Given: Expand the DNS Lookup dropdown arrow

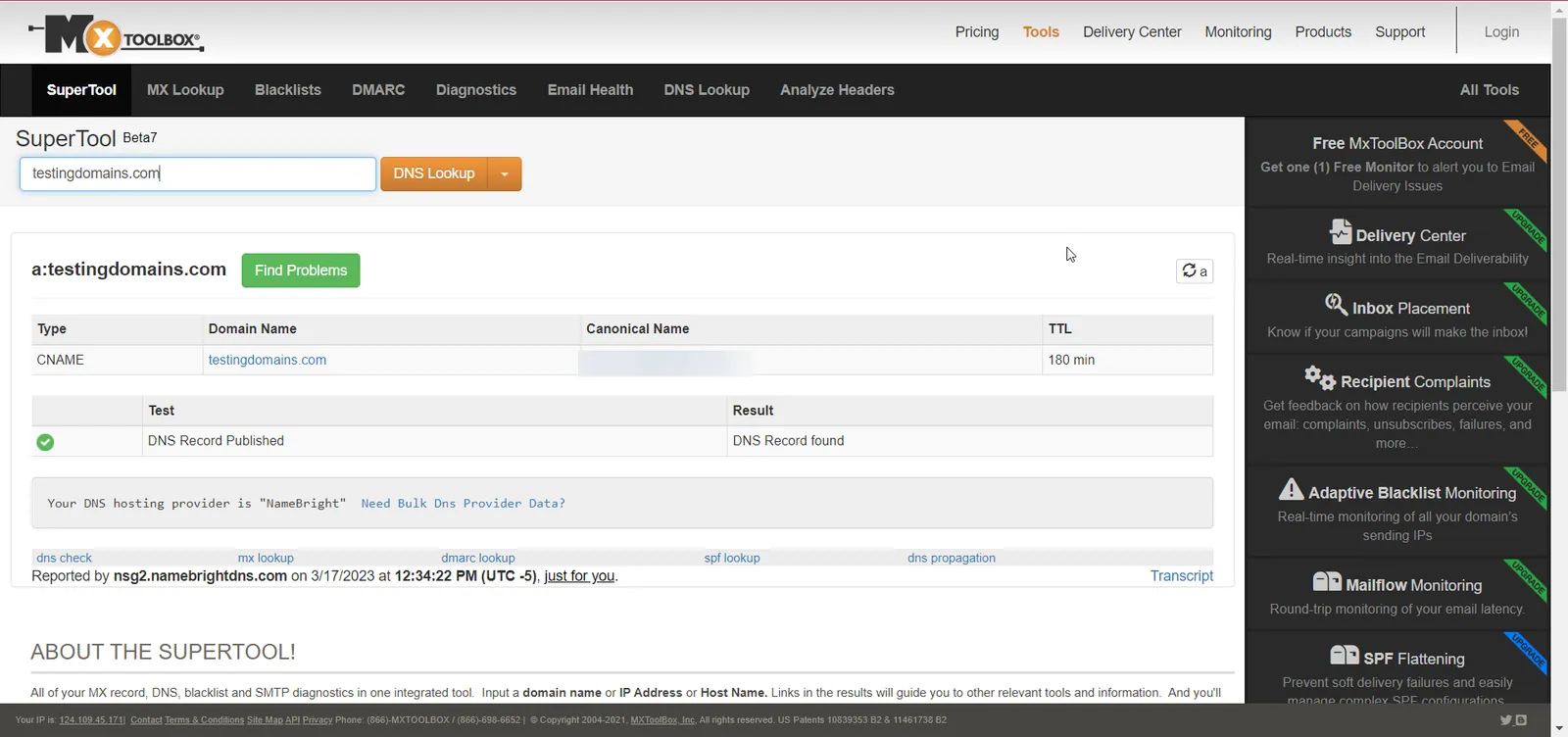Looking at the screenshot, I should (505, 174).
